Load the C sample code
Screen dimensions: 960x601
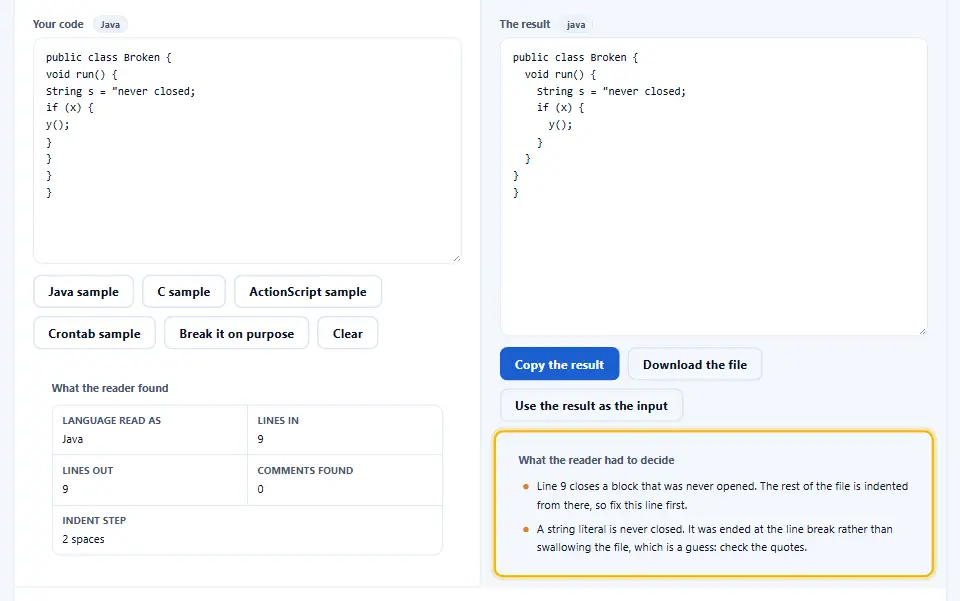[184, 292]
